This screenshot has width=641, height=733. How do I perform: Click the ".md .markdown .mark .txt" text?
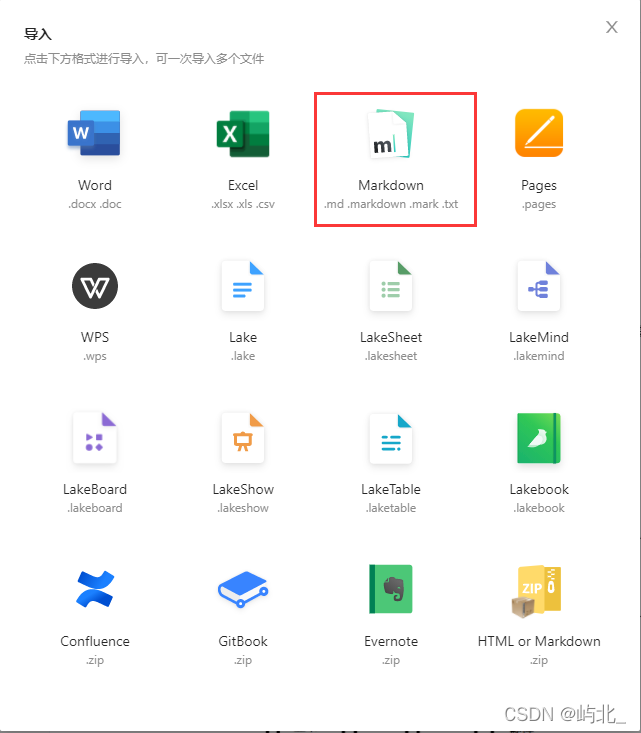tap(391, 204)
